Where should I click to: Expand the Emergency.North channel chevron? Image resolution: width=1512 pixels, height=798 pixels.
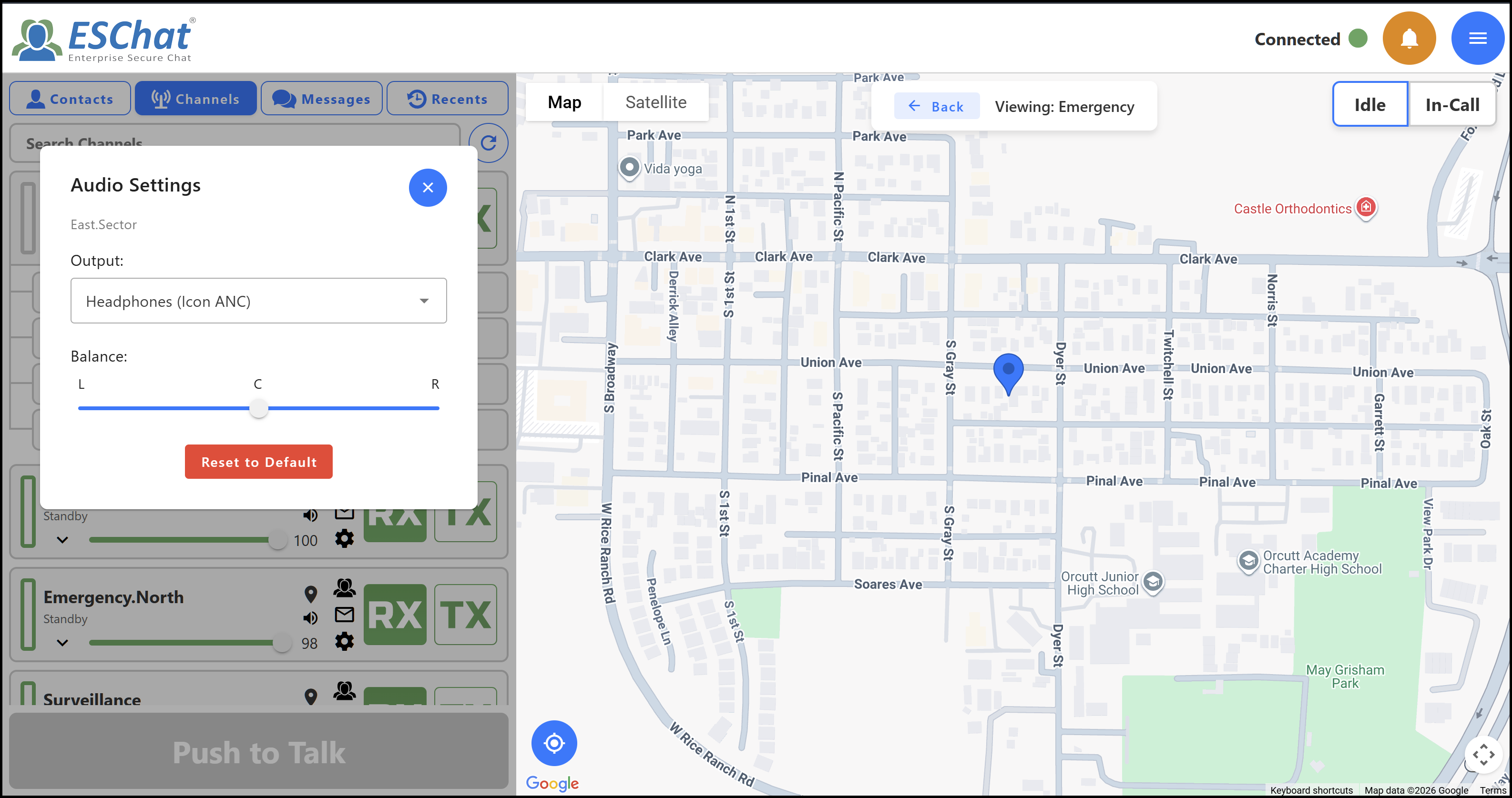point(62,643)
